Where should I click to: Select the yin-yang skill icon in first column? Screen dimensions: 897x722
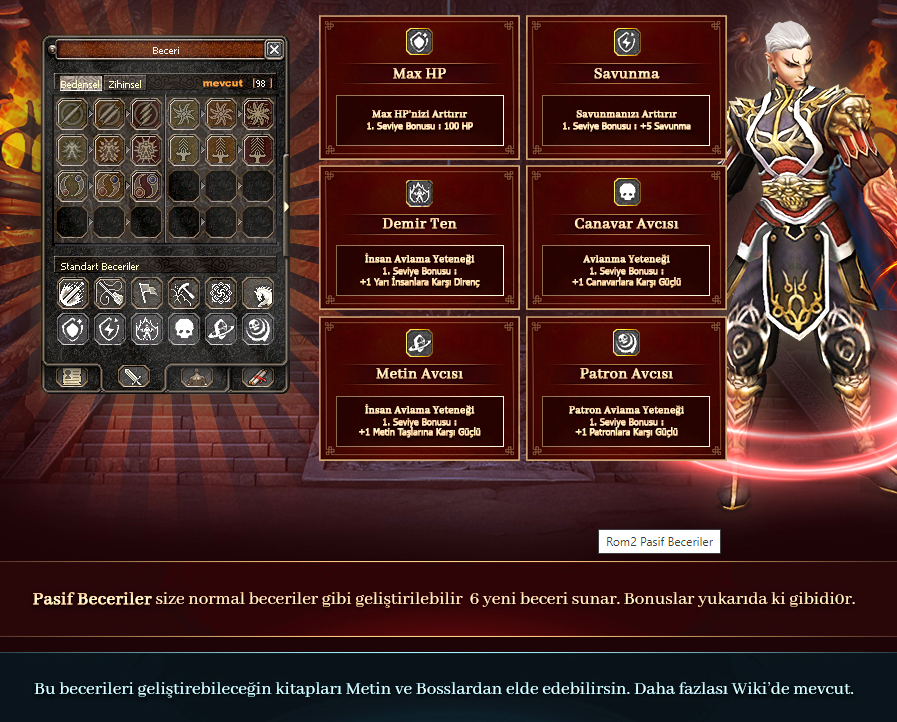tap(72, 186)
